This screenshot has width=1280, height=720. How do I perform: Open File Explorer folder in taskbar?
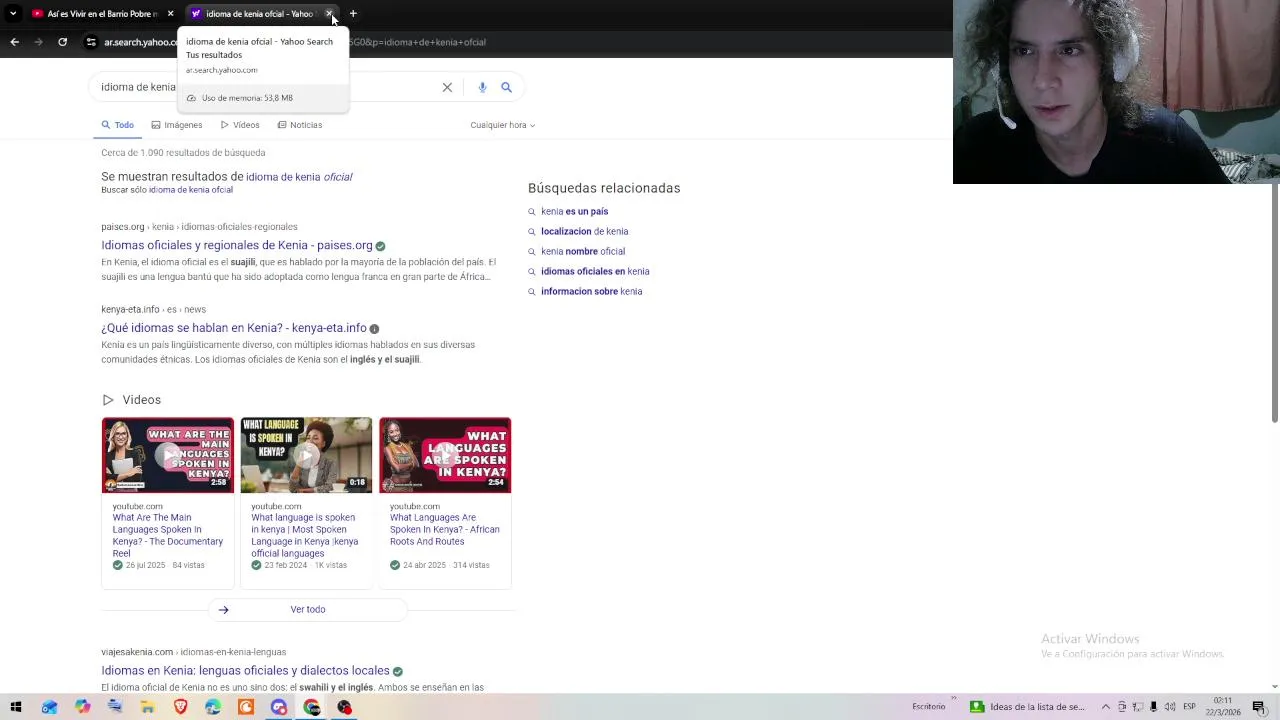click(147, 707)
